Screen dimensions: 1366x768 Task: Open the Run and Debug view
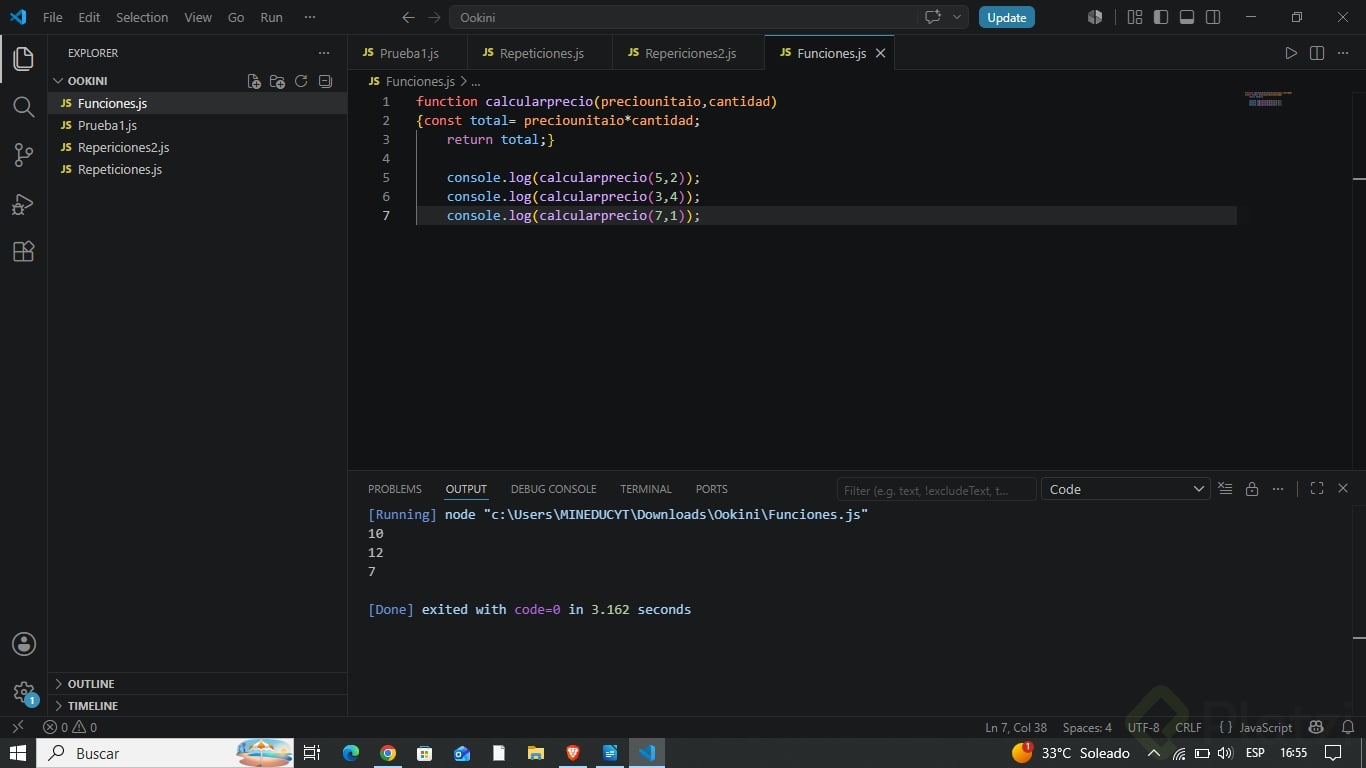(23, 204)
